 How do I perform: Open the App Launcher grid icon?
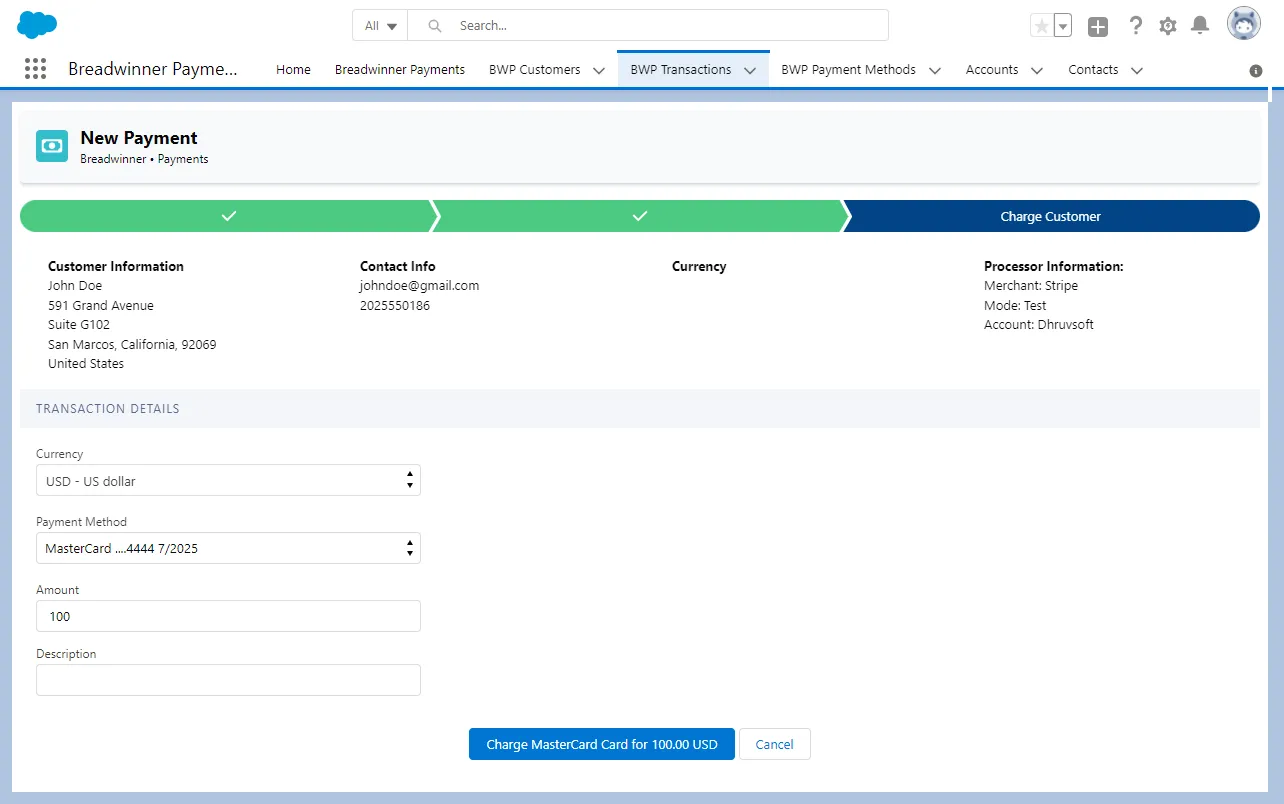click(35, 69)
